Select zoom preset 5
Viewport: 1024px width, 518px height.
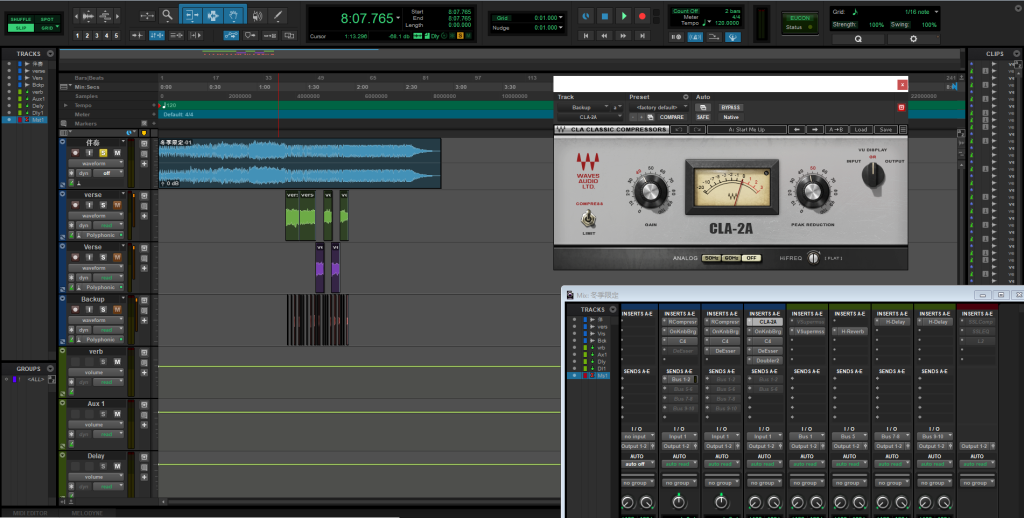pos(116,36)
